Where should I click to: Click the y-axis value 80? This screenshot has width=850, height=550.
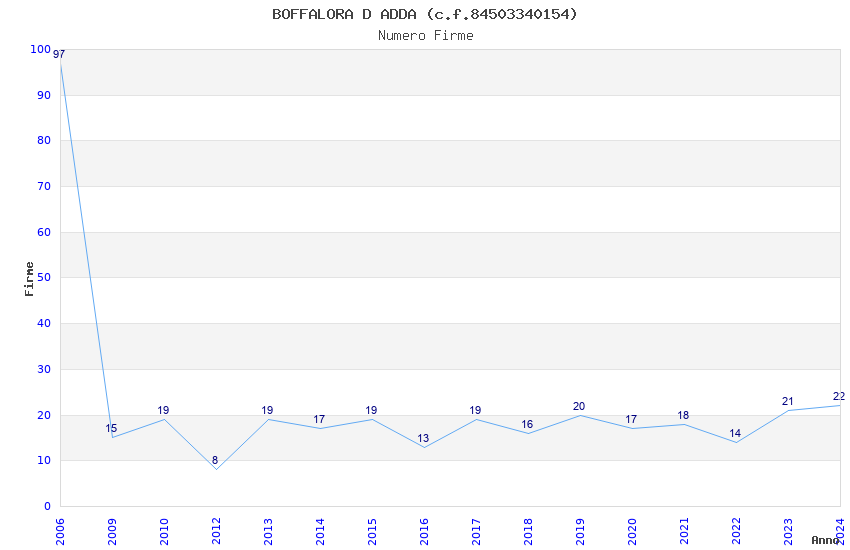44,140
